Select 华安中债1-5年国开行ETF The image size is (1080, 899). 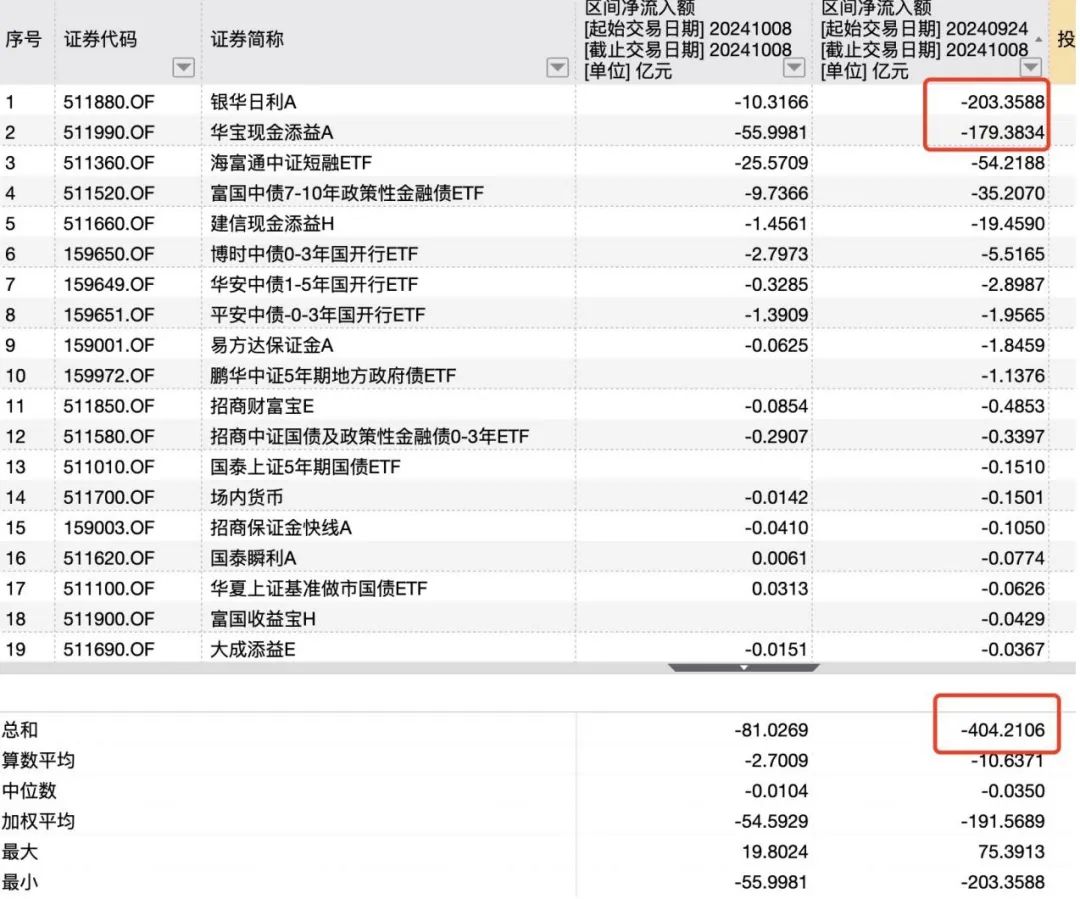[x=525, y=284]
